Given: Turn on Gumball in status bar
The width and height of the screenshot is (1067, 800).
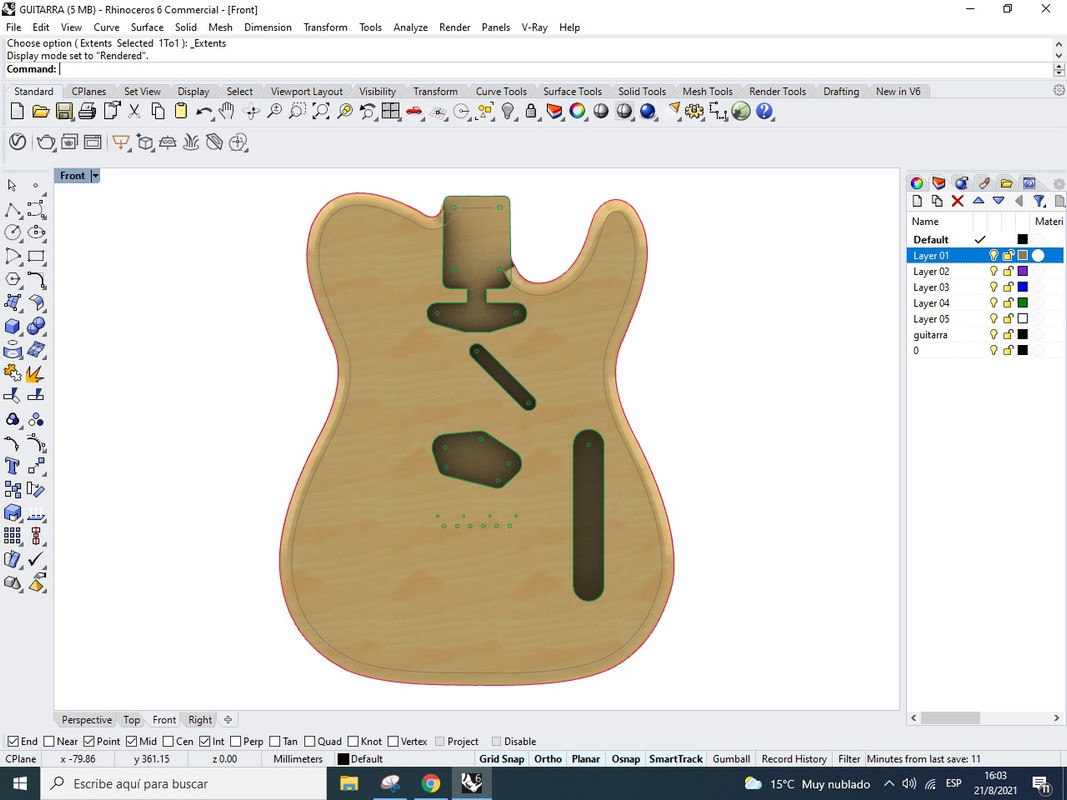Looking at the screenshot, I should pos(731,759).
